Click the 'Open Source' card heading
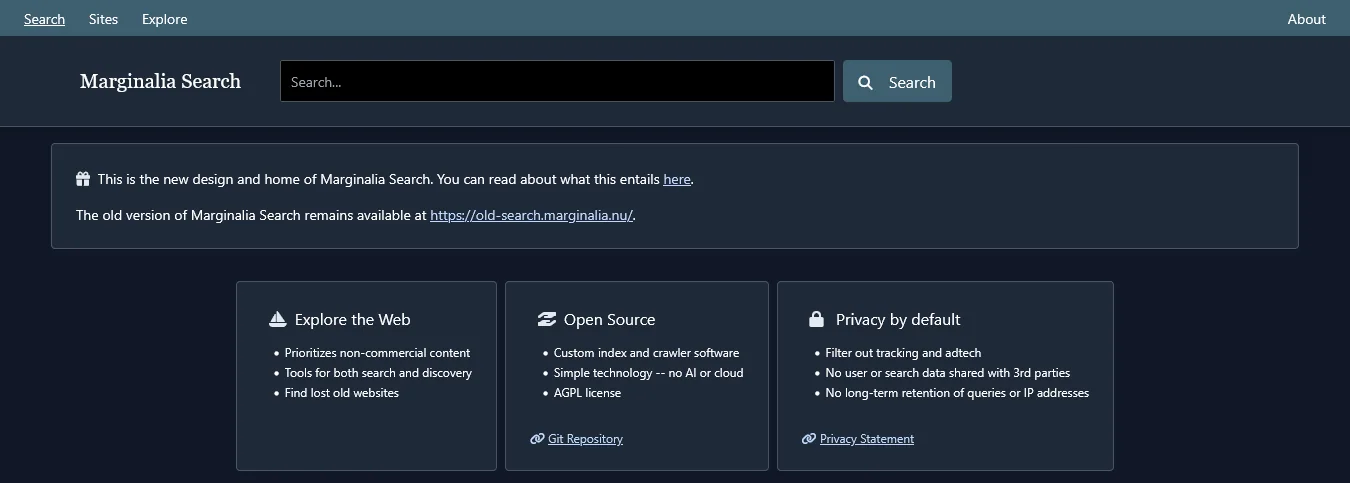Screen dimensions: 1350x483 609,320
